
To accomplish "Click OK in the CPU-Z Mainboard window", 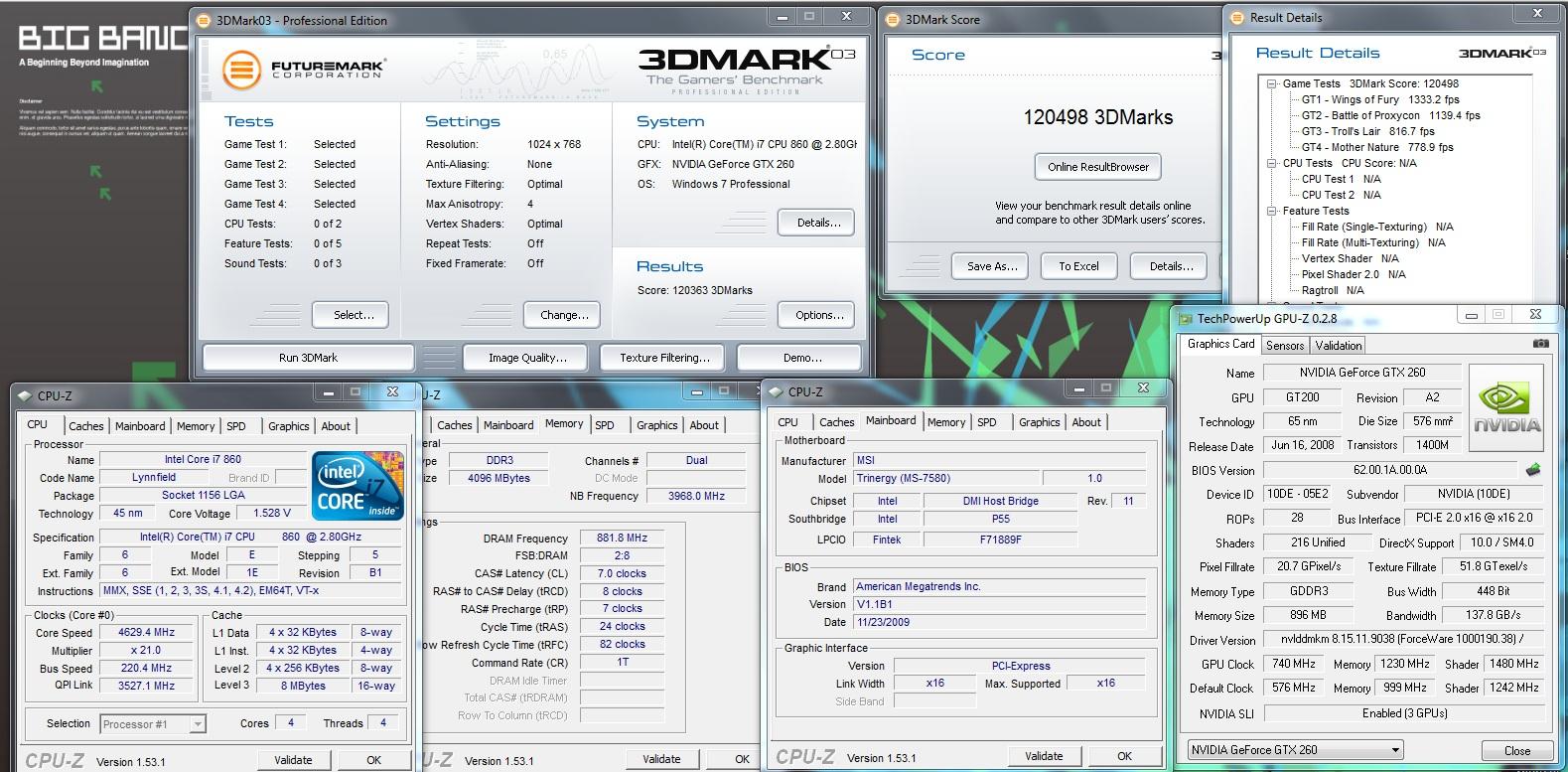I will [1124, 756].
